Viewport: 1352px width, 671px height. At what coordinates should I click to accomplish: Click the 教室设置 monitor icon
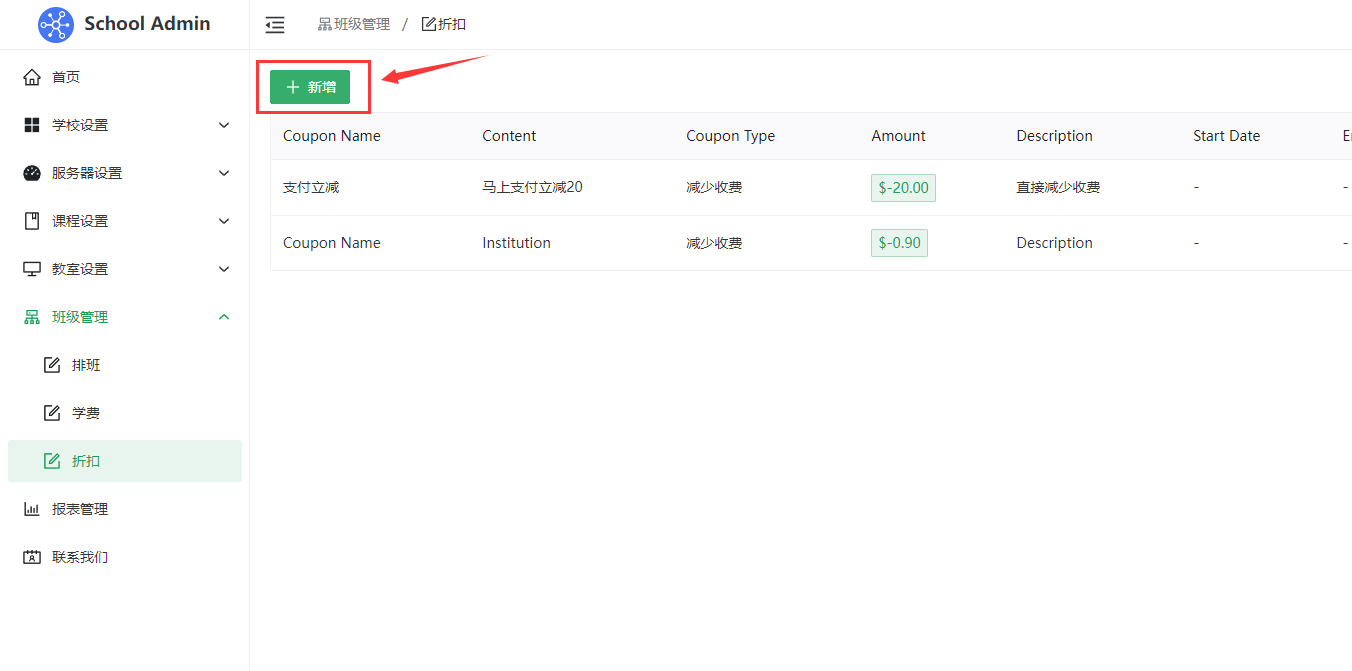pyautogui.click(x=32, y=269)
